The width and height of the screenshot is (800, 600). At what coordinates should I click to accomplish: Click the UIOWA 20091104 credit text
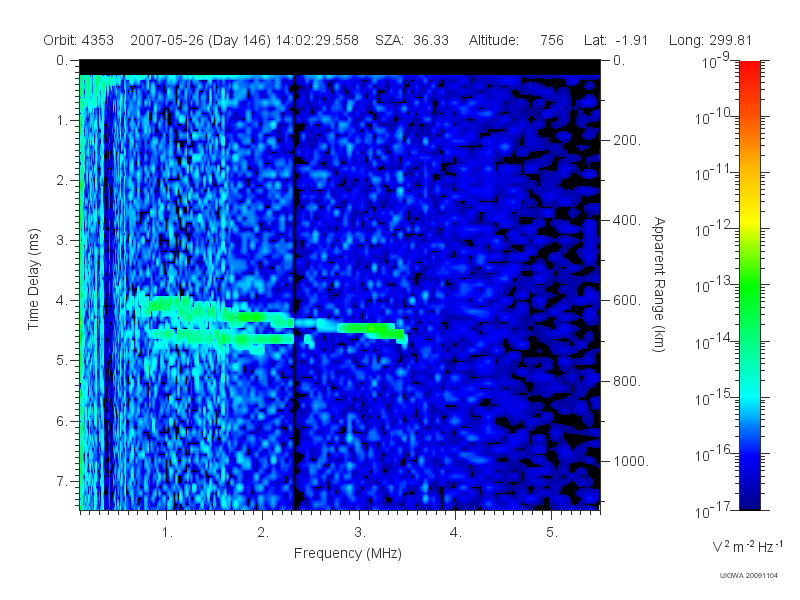click(748, 576)
